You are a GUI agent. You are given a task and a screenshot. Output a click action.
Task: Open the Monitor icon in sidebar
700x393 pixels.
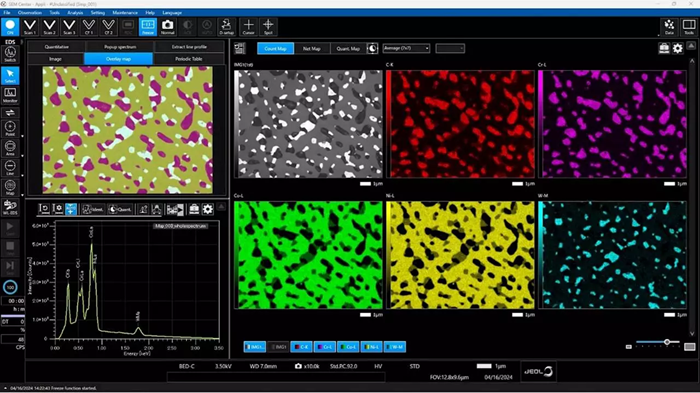click(x=10, y=95)
